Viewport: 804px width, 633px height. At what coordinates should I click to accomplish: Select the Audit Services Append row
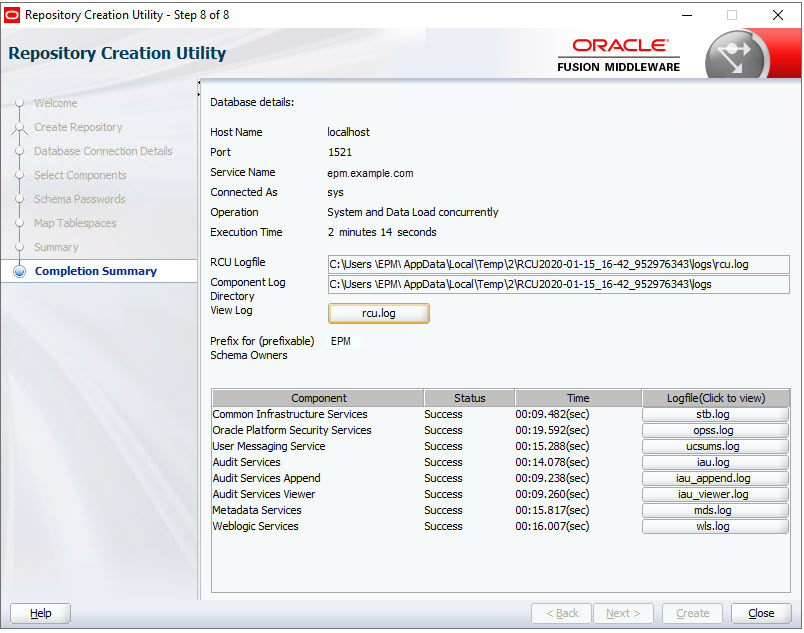tap(500, 478)
